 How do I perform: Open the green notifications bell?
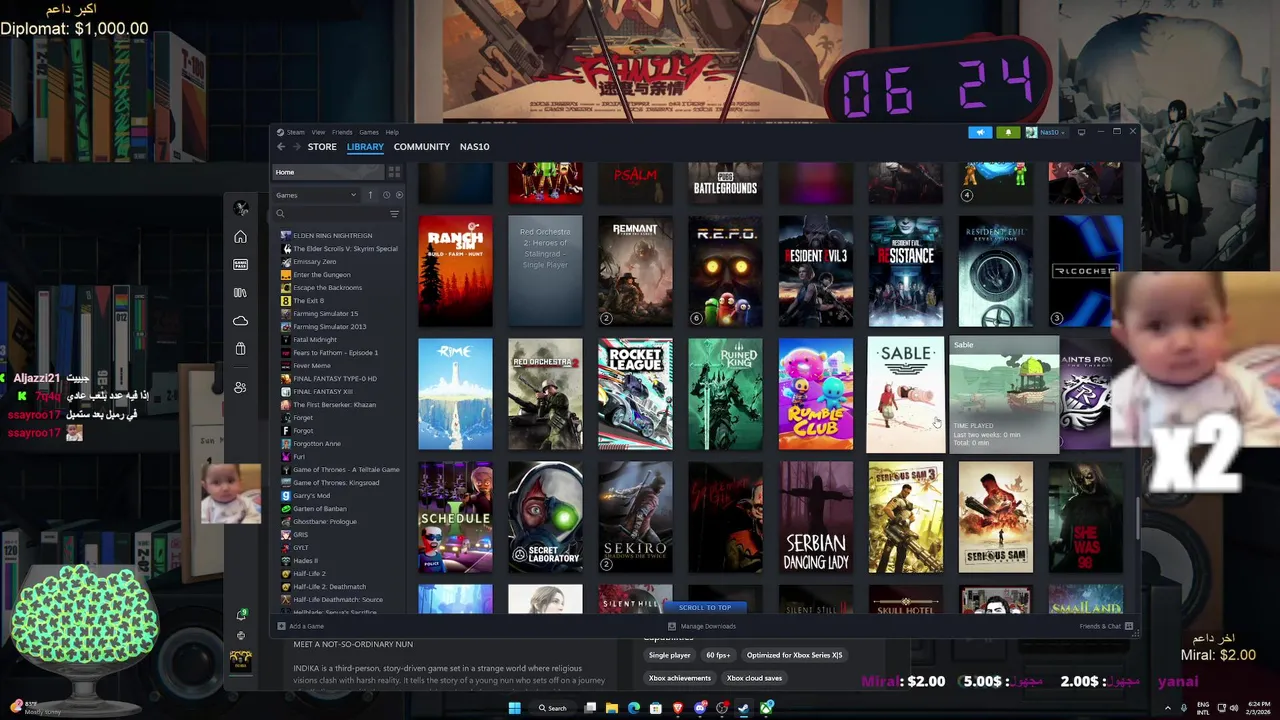(x=1008, y=132)
